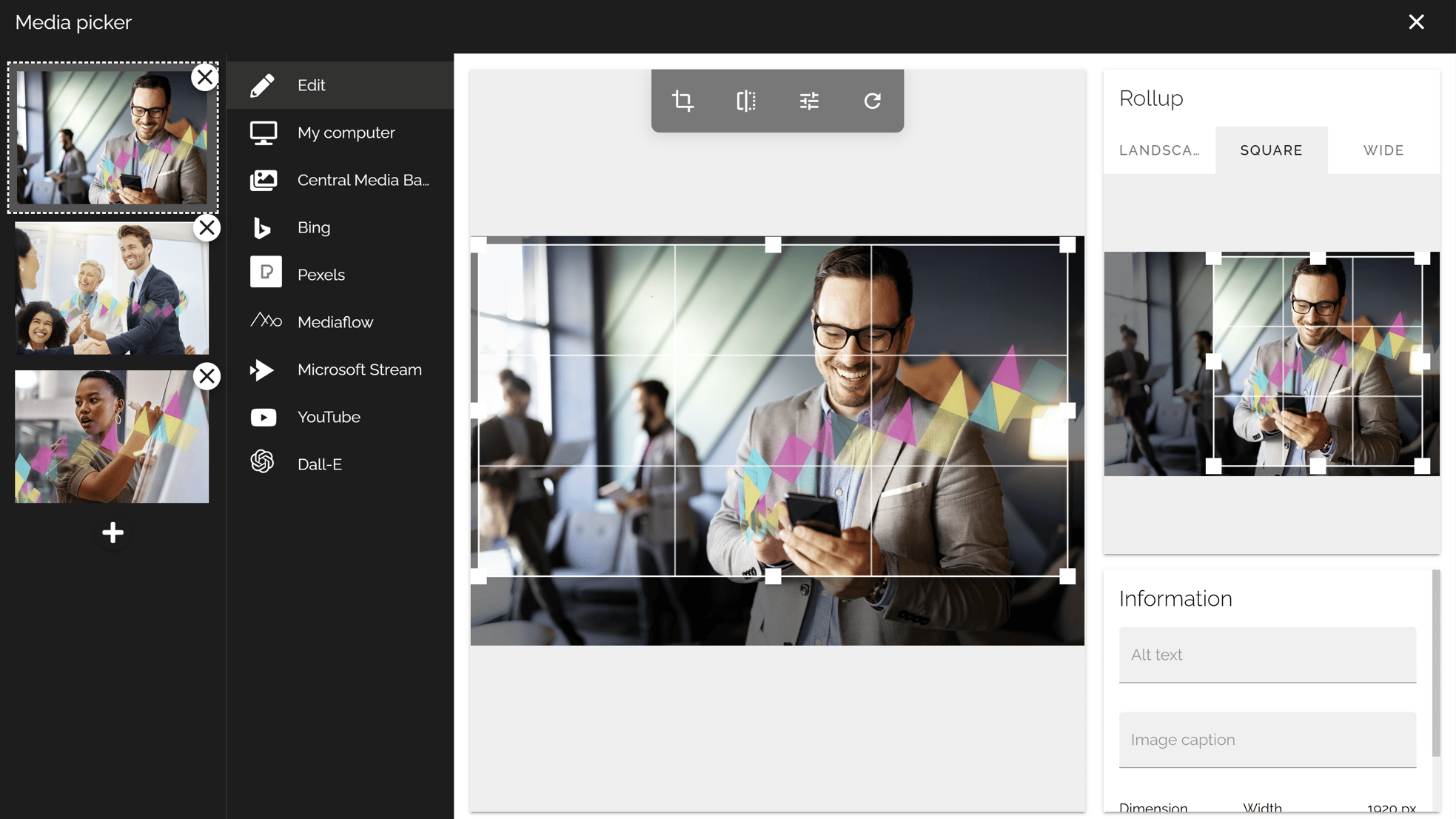Screen dimensions: 1456x819
Task: Flip the image with the mirror tool
Action: click(x=745, y=101)
